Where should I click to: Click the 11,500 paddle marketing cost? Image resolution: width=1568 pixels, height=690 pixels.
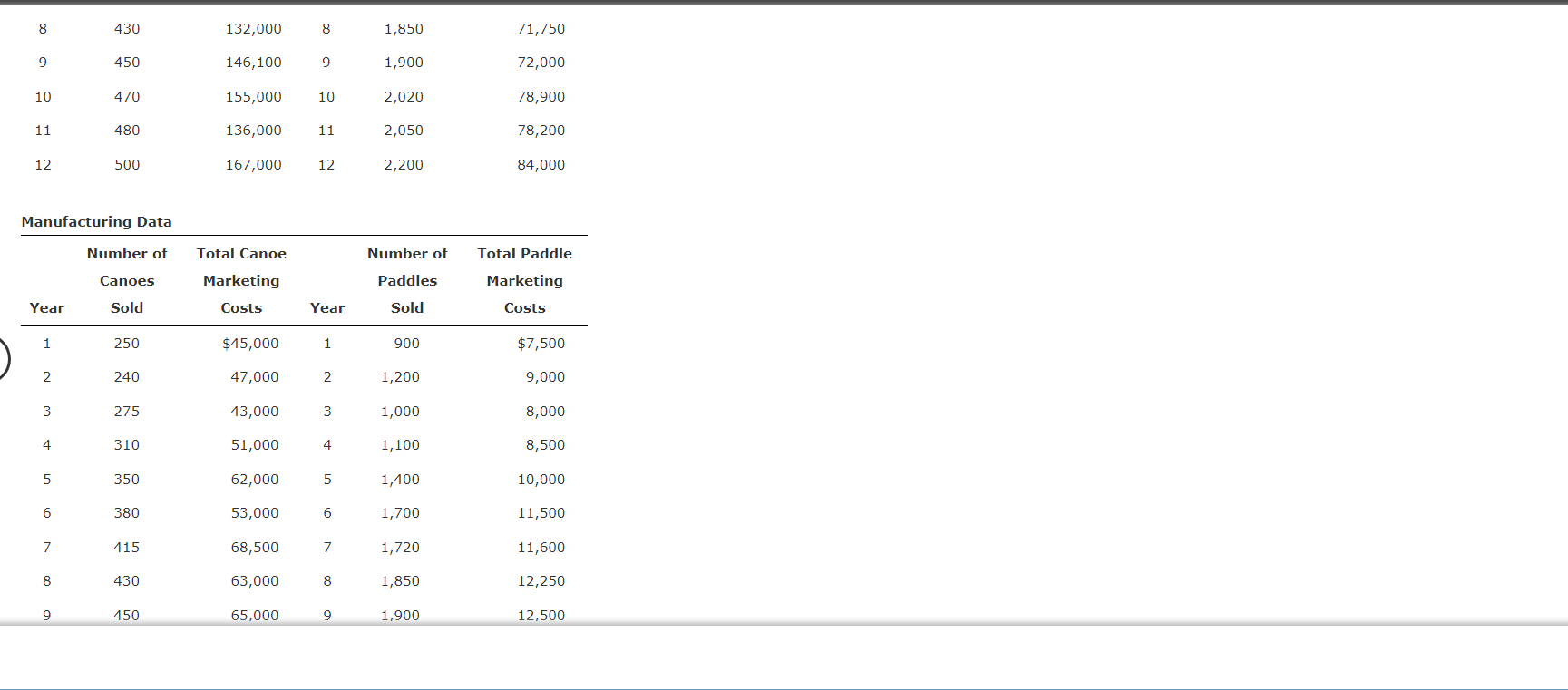click(541, 513)
